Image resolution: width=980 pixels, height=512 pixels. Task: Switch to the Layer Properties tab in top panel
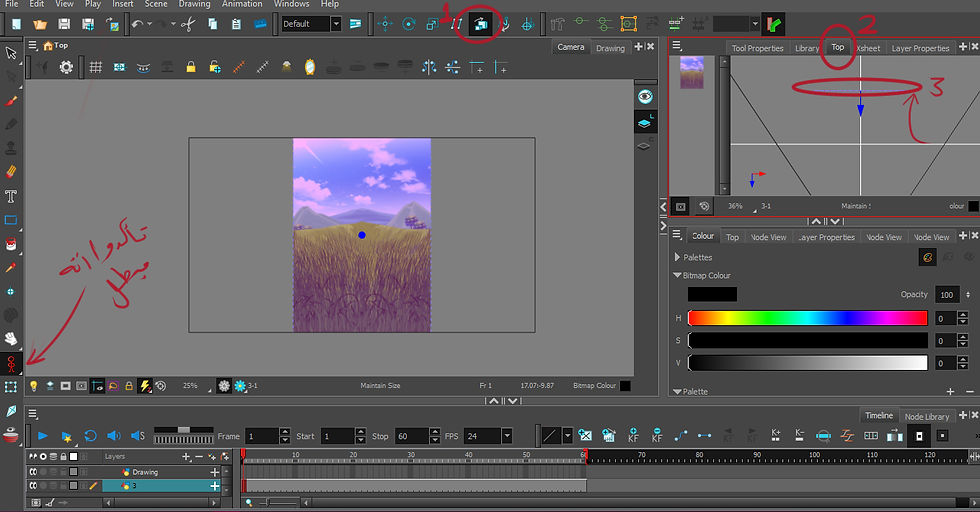point(920,48)
